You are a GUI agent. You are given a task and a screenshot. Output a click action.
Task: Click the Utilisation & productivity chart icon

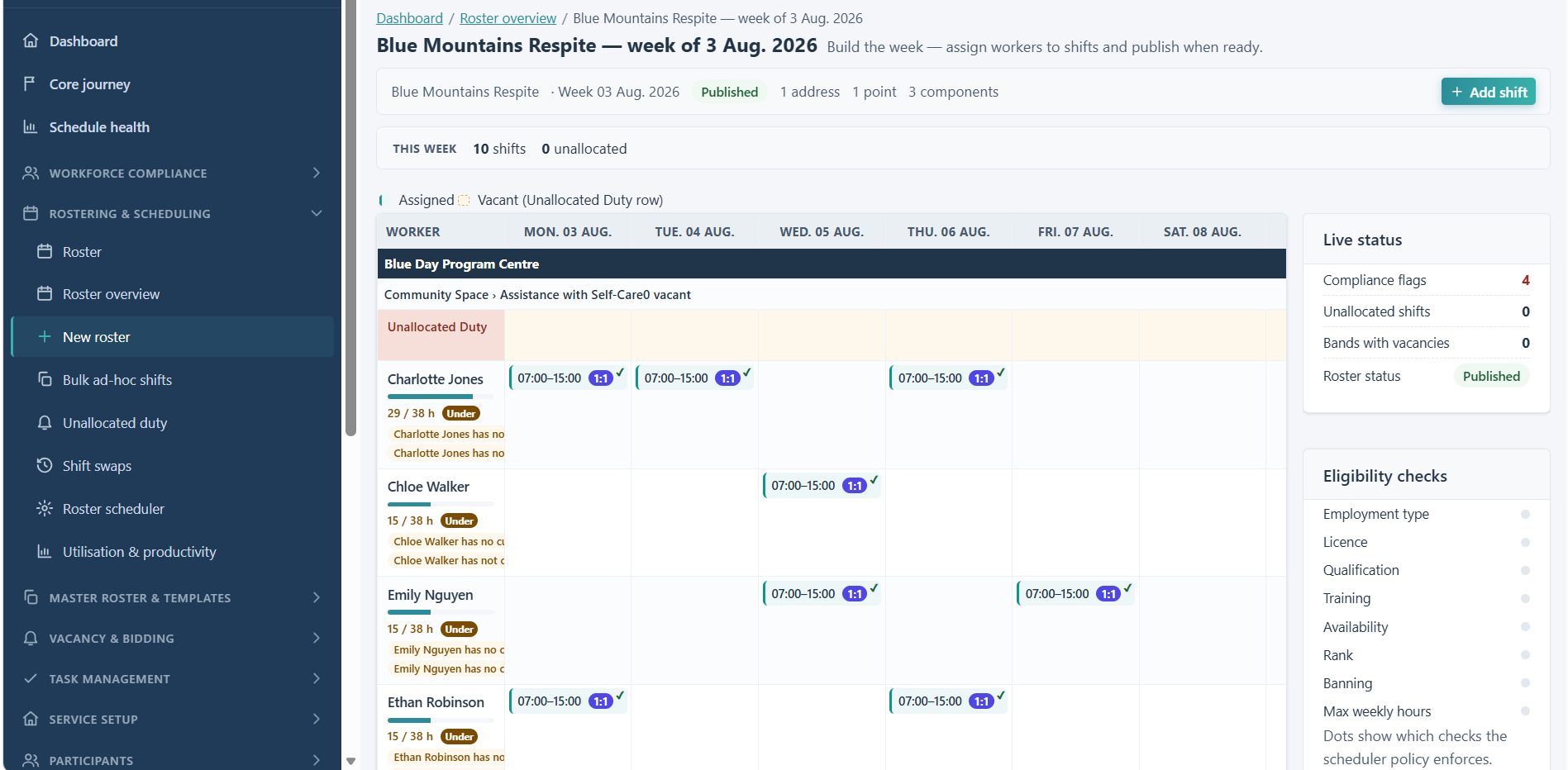[x=45, y=551]
